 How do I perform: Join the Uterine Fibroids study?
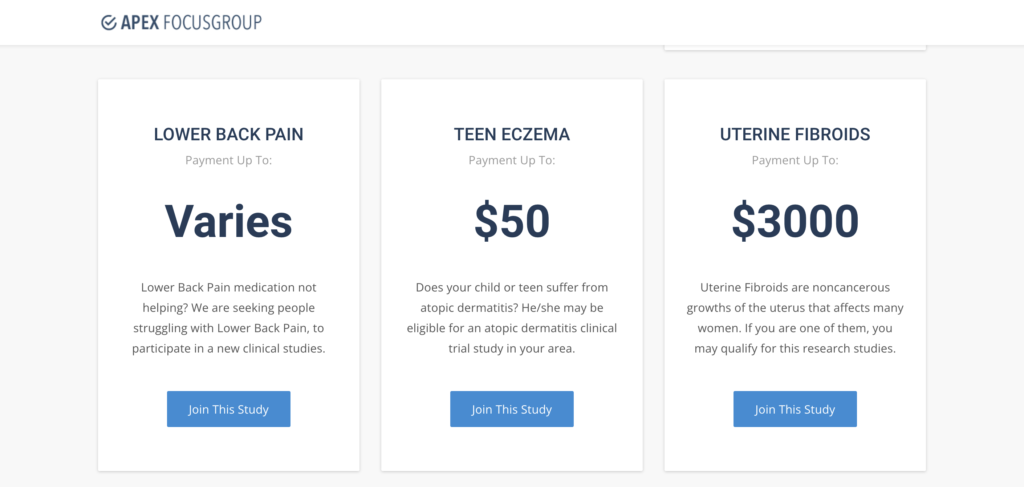click(795, 409)
